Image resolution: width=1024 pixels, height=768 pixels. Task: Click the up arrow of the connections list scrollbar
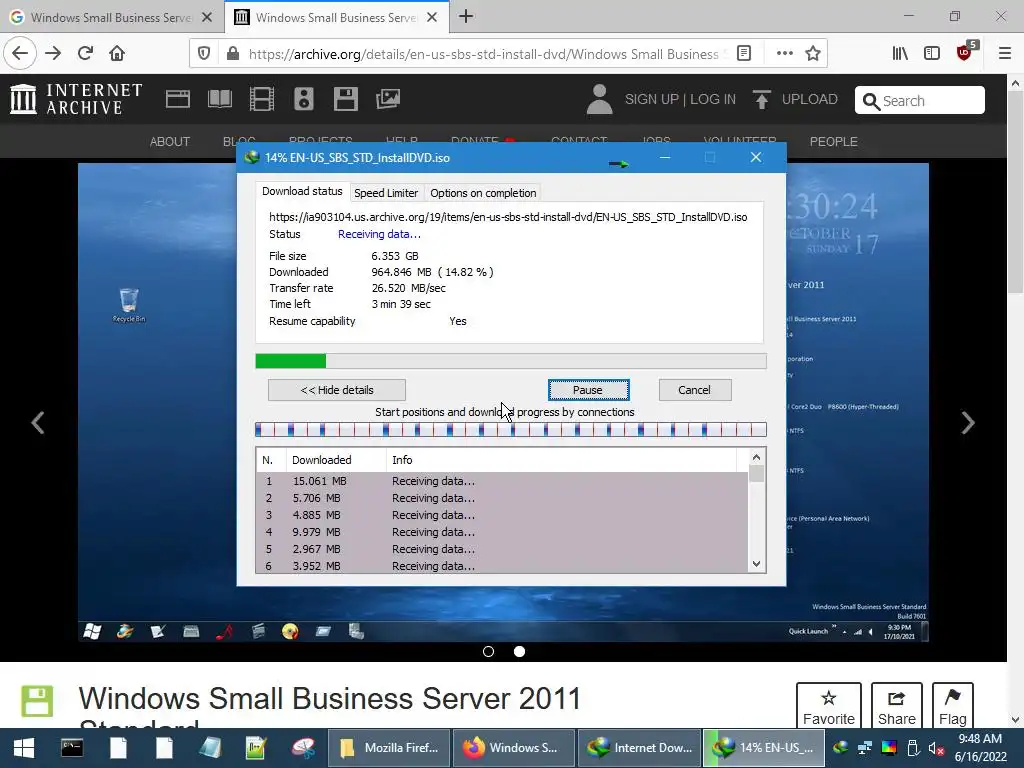pos(756,458)
